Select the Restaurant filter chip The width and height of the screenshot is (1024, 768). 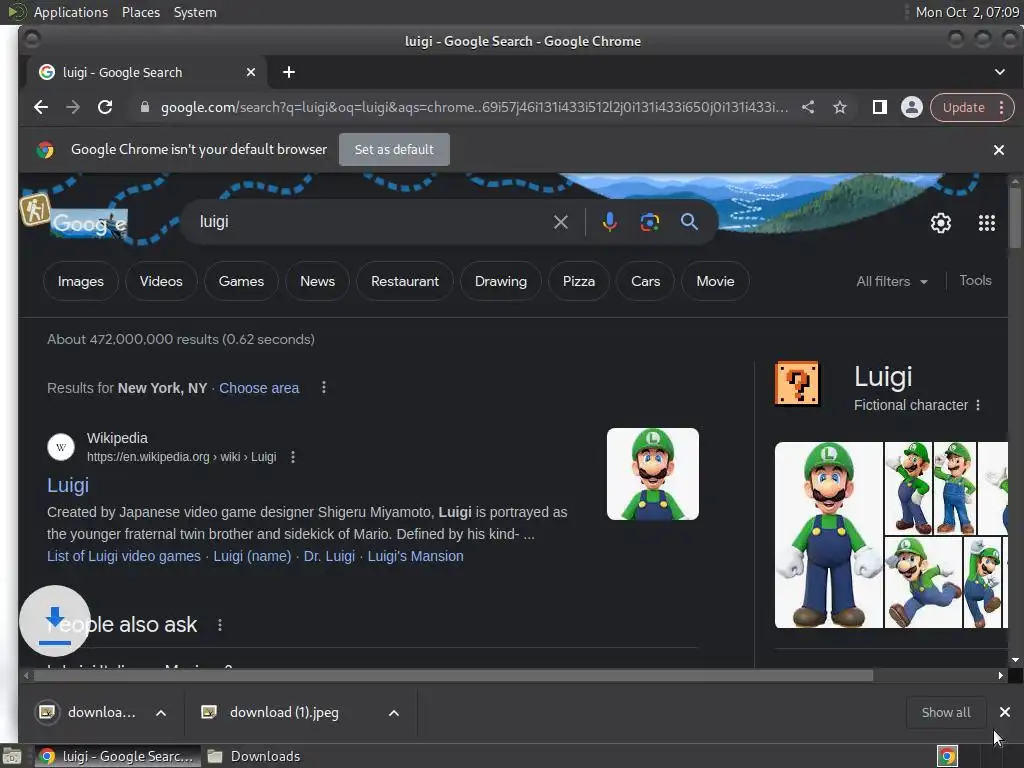(405, 281)
